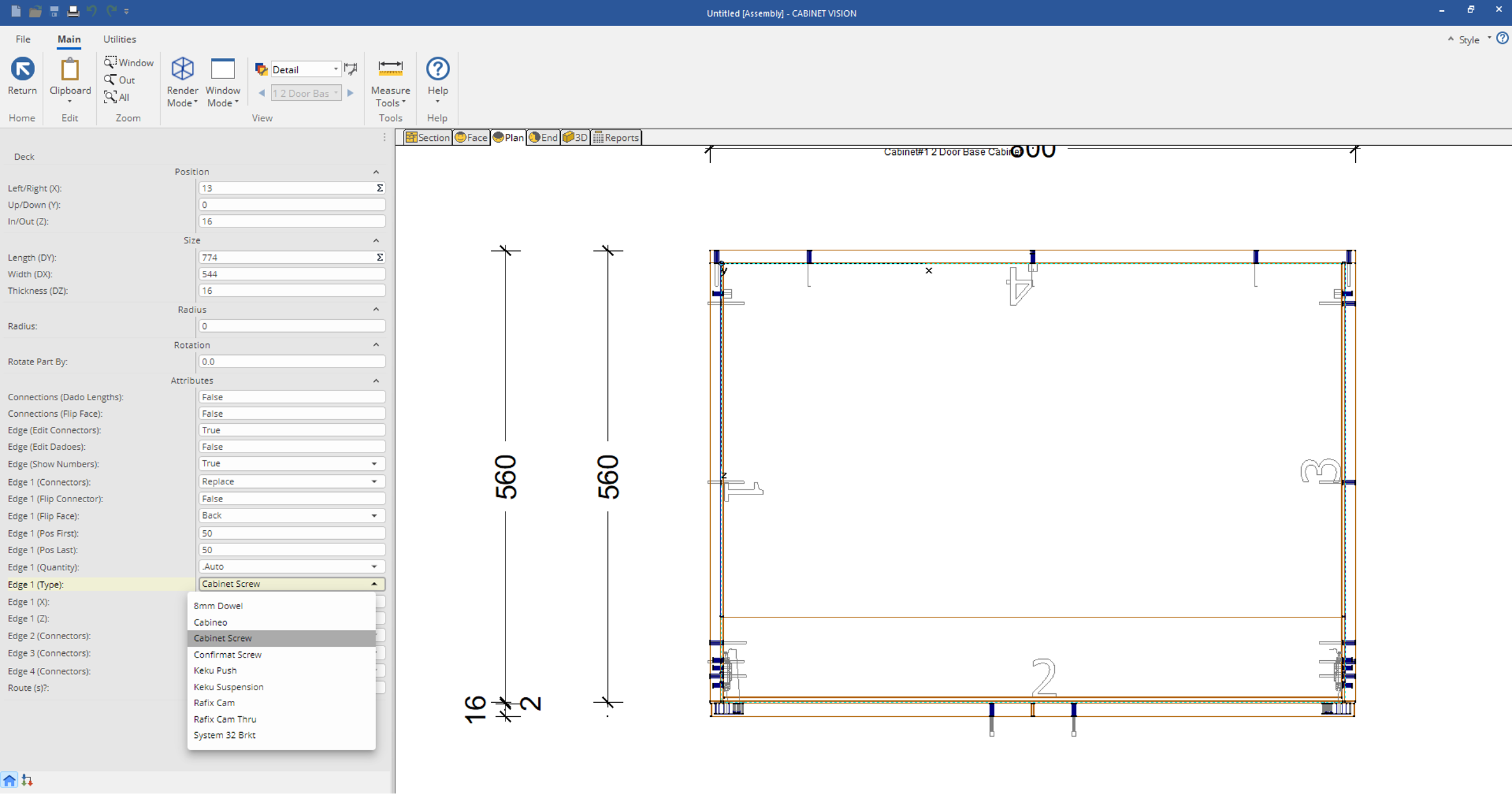The image size is (1512, 794).
Task: Switch to the Section view tab
Action: [x=427, y=137]
